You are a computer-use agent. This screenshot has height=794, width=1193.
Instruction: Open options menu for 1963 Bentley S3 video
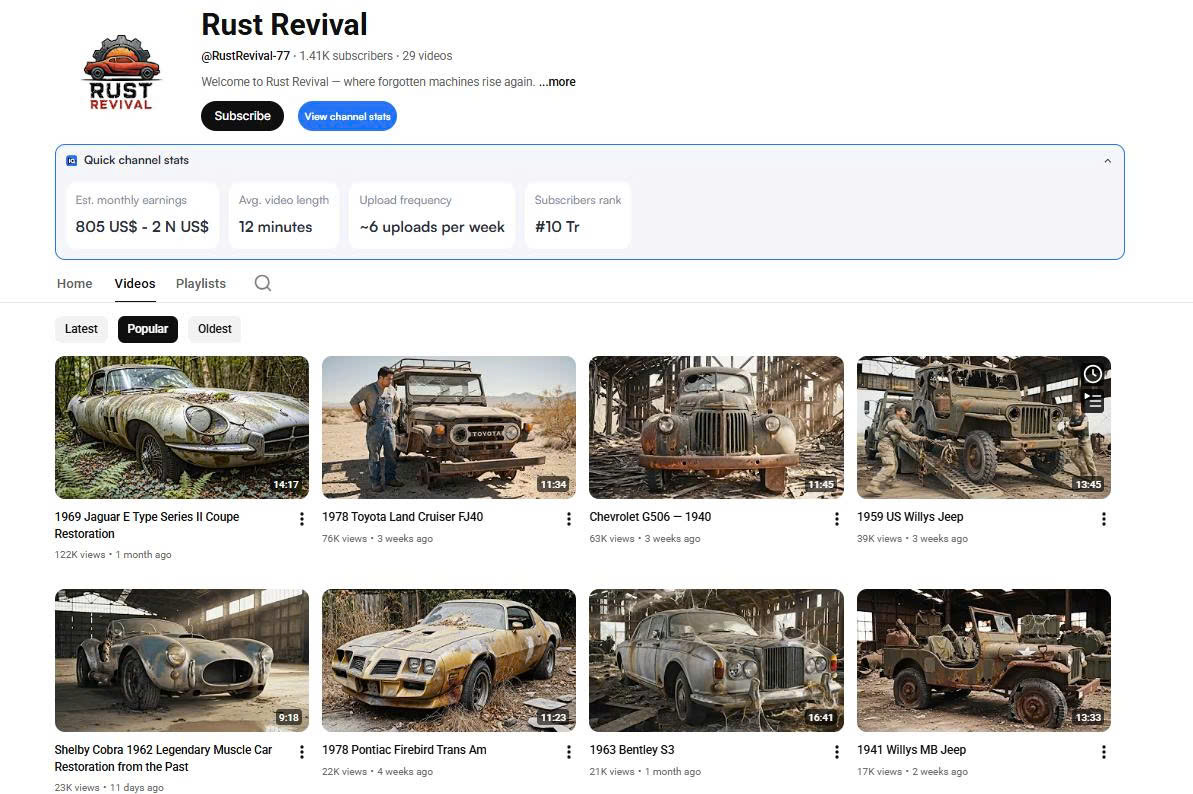(837, 752)
